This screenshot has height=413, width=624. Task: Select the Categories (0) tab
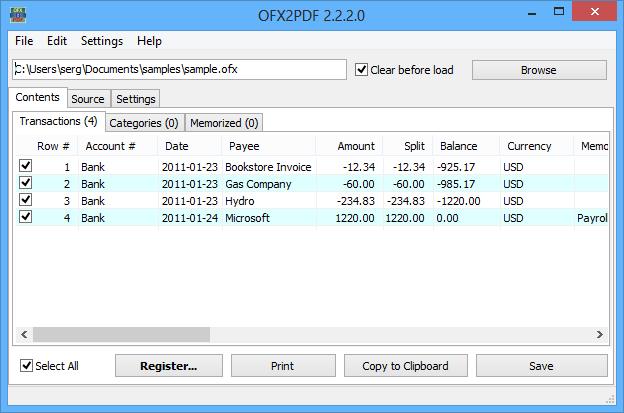click(144, 123)
